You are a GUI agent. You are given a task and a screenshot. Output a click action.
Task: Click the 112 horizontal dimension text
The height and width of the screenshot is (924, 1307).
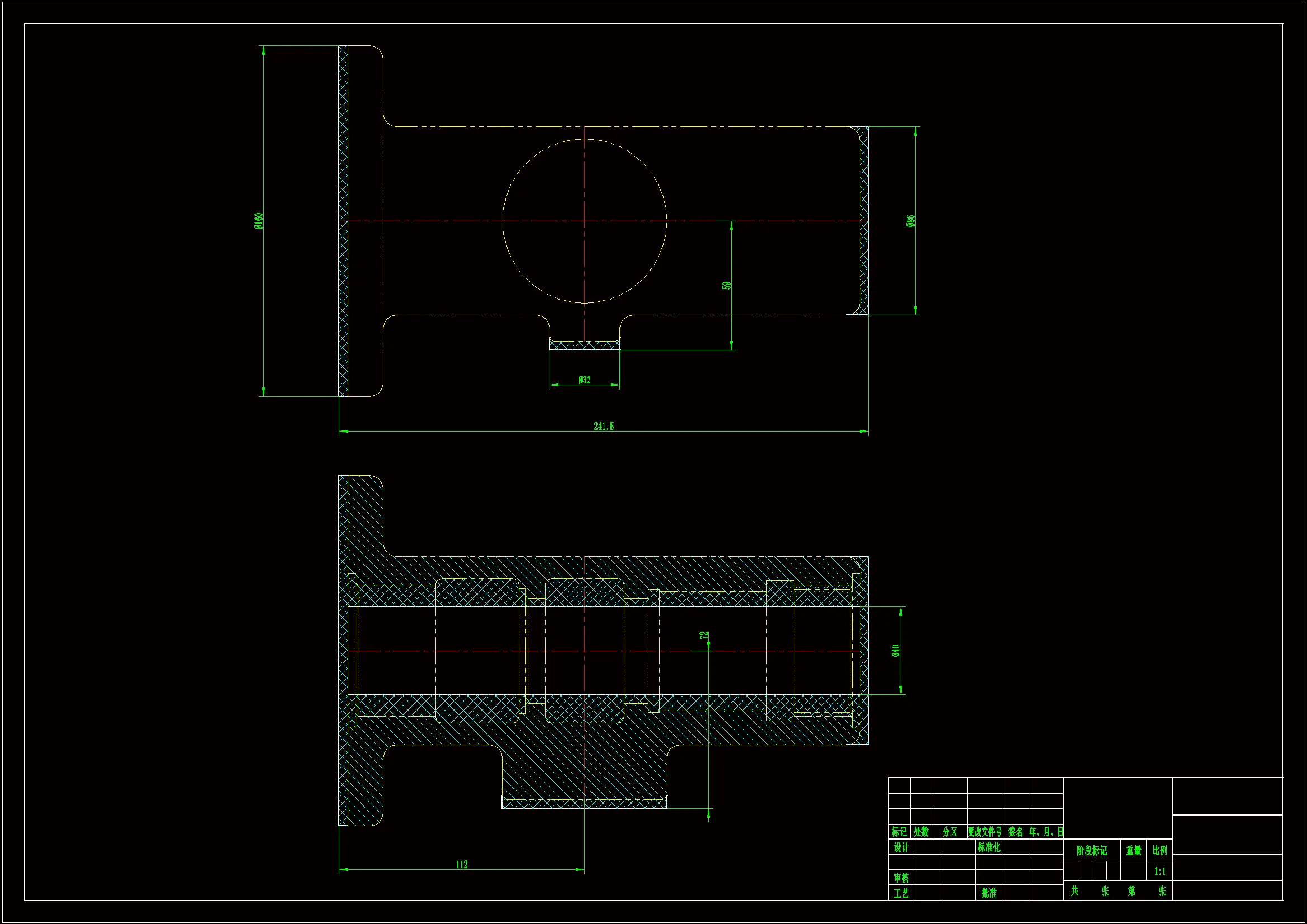(x=462, y=864)
